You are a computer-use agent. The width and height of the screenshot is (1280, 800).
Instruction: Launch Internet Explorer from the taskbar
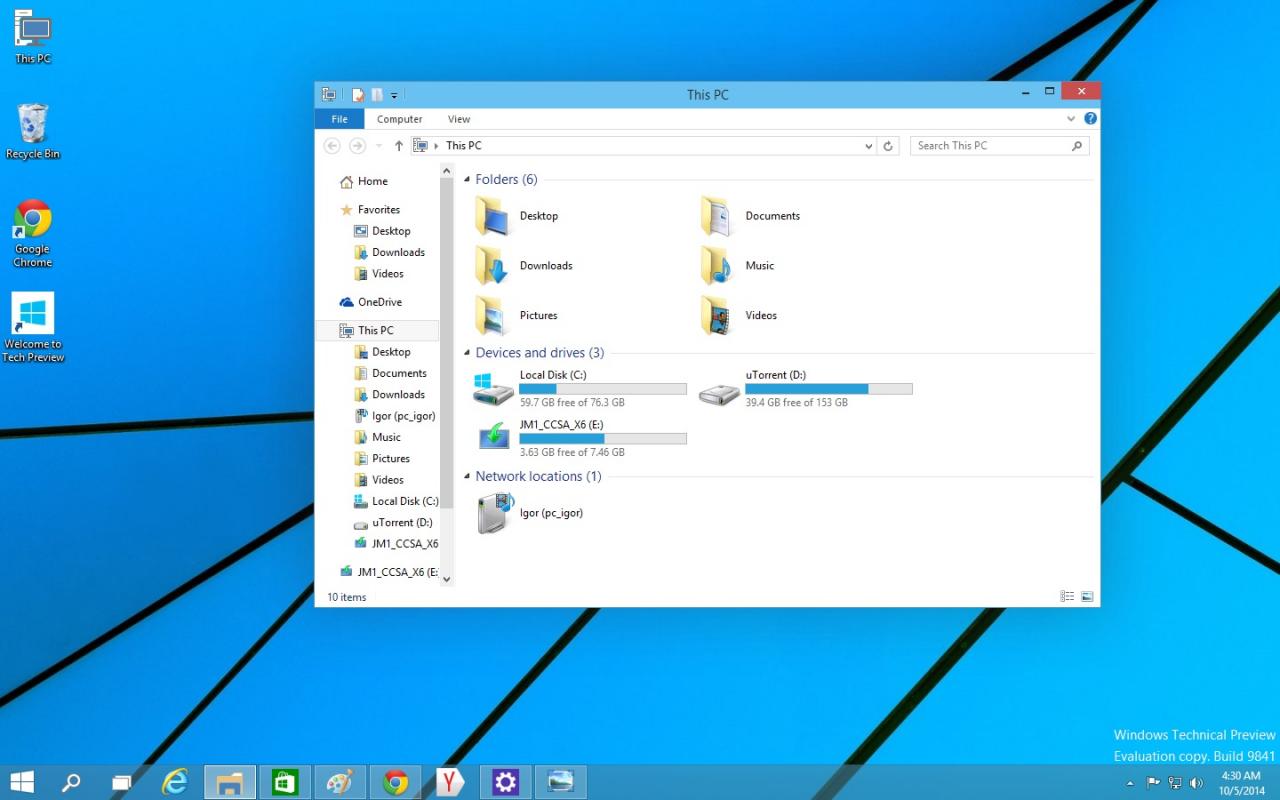click(x=176, y=782)
